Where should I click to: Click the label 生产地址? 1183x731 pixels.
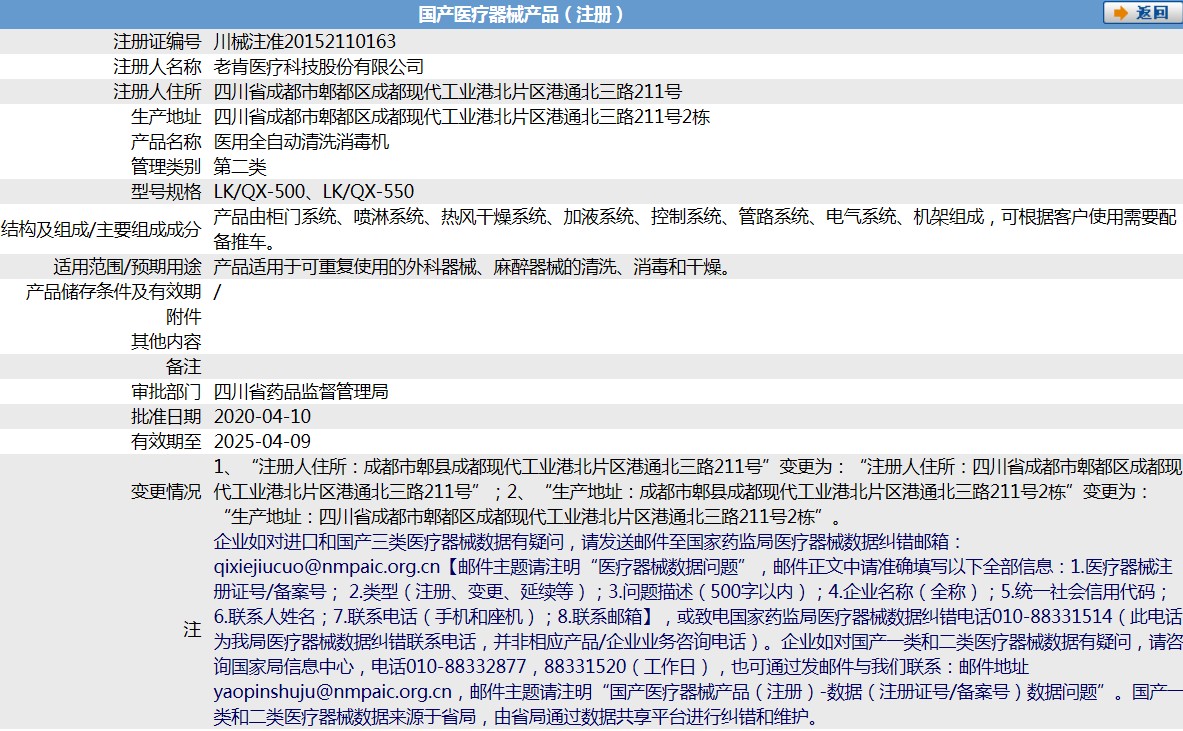(166, 116)
